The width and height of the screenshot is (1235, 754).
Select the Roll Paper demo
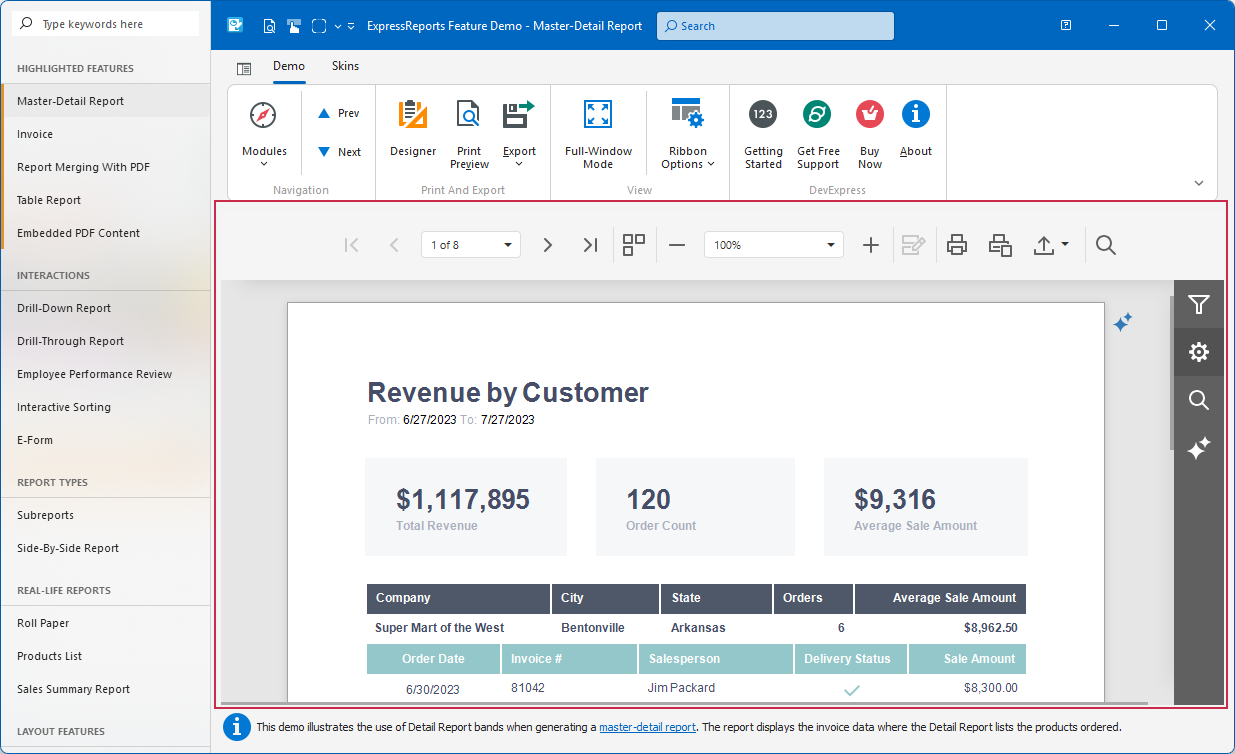(x=106, y=623)
